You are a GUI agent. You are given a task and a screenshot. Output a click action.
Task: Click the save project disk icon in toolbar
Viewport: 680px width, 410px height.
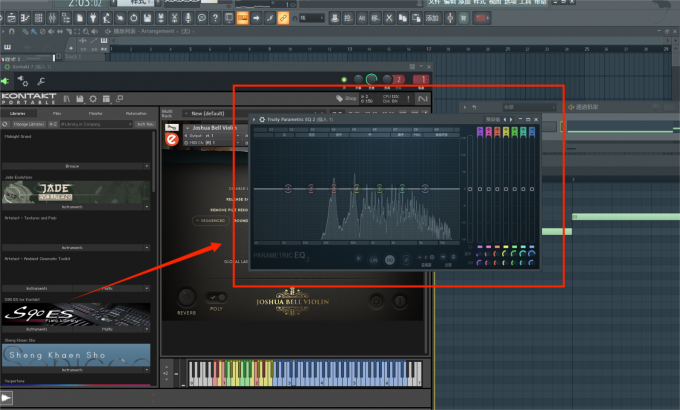(x=147, y=18)
